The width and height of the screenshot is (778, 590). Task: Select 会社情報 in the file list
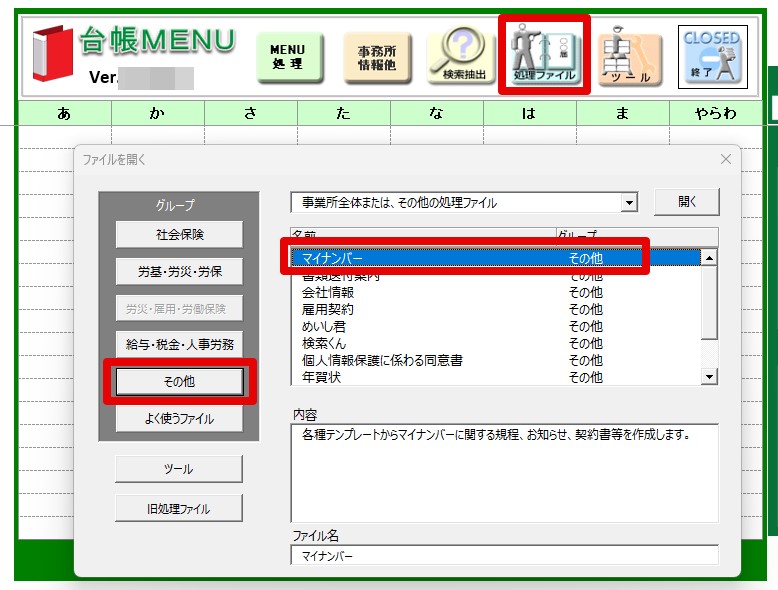pos(496,292)
